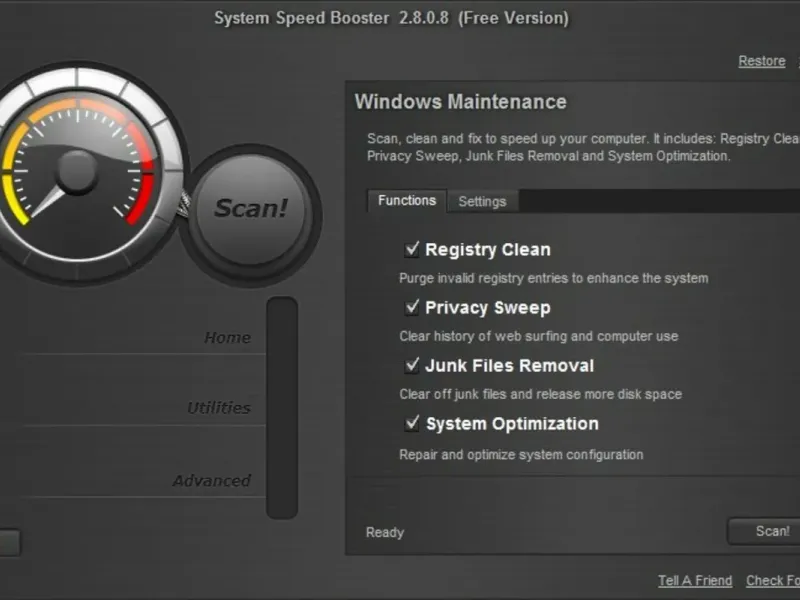800x600 pixels.
Task: Click the Restore link
Action: [761, 61]
